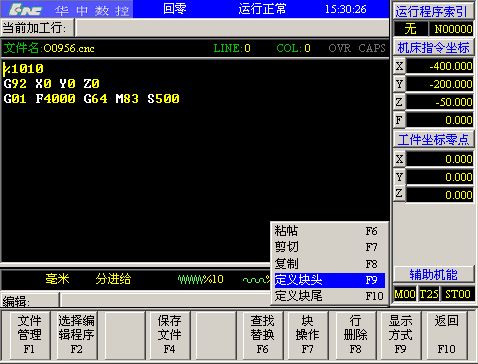This screenshot has width=478, height=364.
Task: Click machine Y value -200.000
Action: pos(440,84)
